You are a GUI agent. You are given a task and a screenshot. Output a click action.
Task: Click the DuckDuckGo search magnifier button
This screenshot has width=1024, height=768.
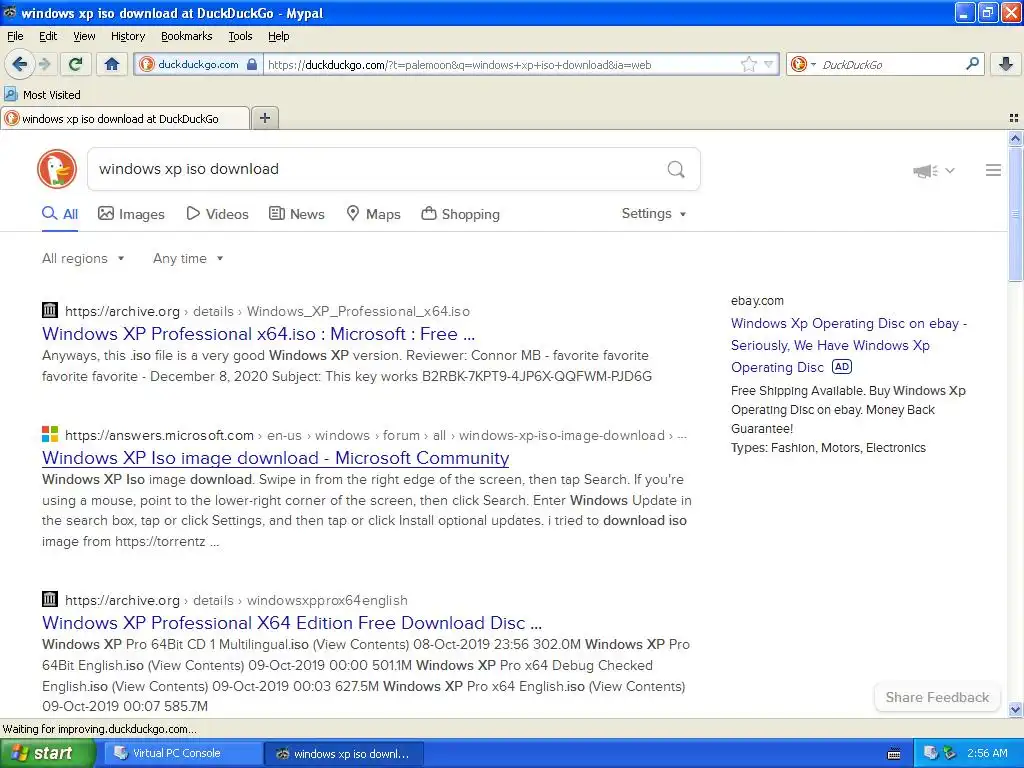tap(676, 170)
